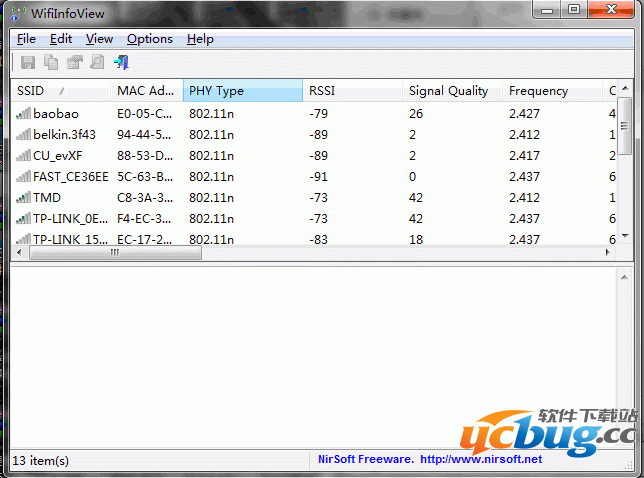The image size is (644, 478).
Task: Click the signal icon beside belkin.3f43
Action: point(23,134)
